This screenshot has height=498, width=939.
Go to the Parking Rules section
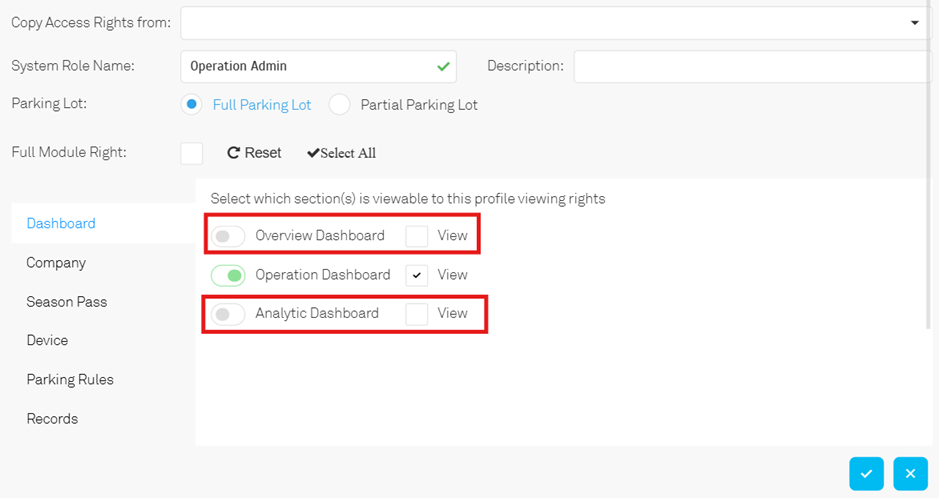pos(70,379)
